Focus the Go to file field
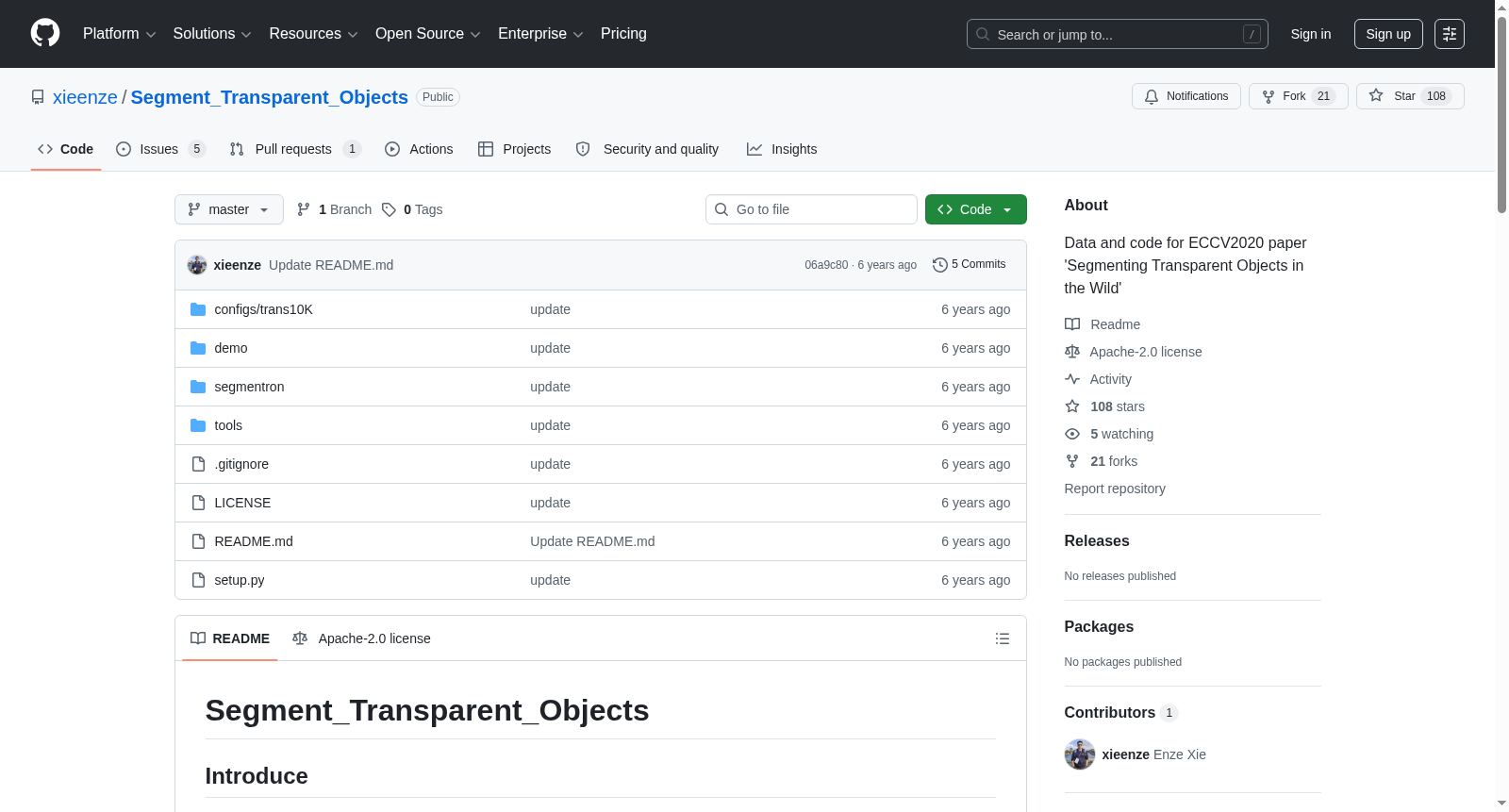Viewport: 1509px width, 812px height. pyautogui.click(x=811, y=209)
